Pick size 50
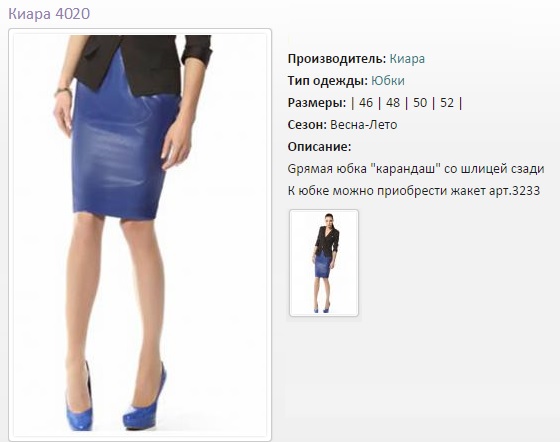 tap(420, 103)
